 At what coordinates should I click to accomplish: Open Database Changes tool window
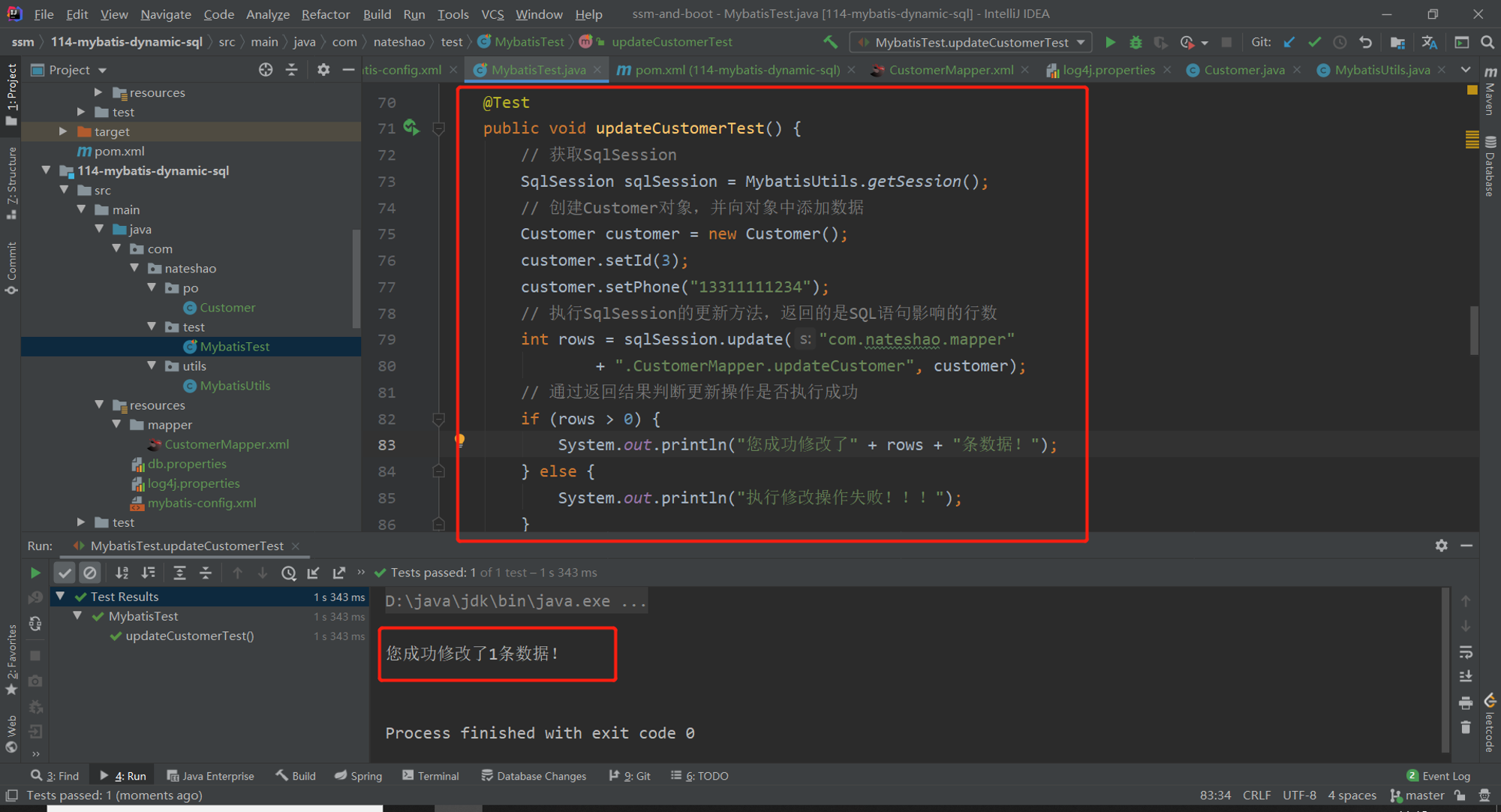tap(534, 775)
